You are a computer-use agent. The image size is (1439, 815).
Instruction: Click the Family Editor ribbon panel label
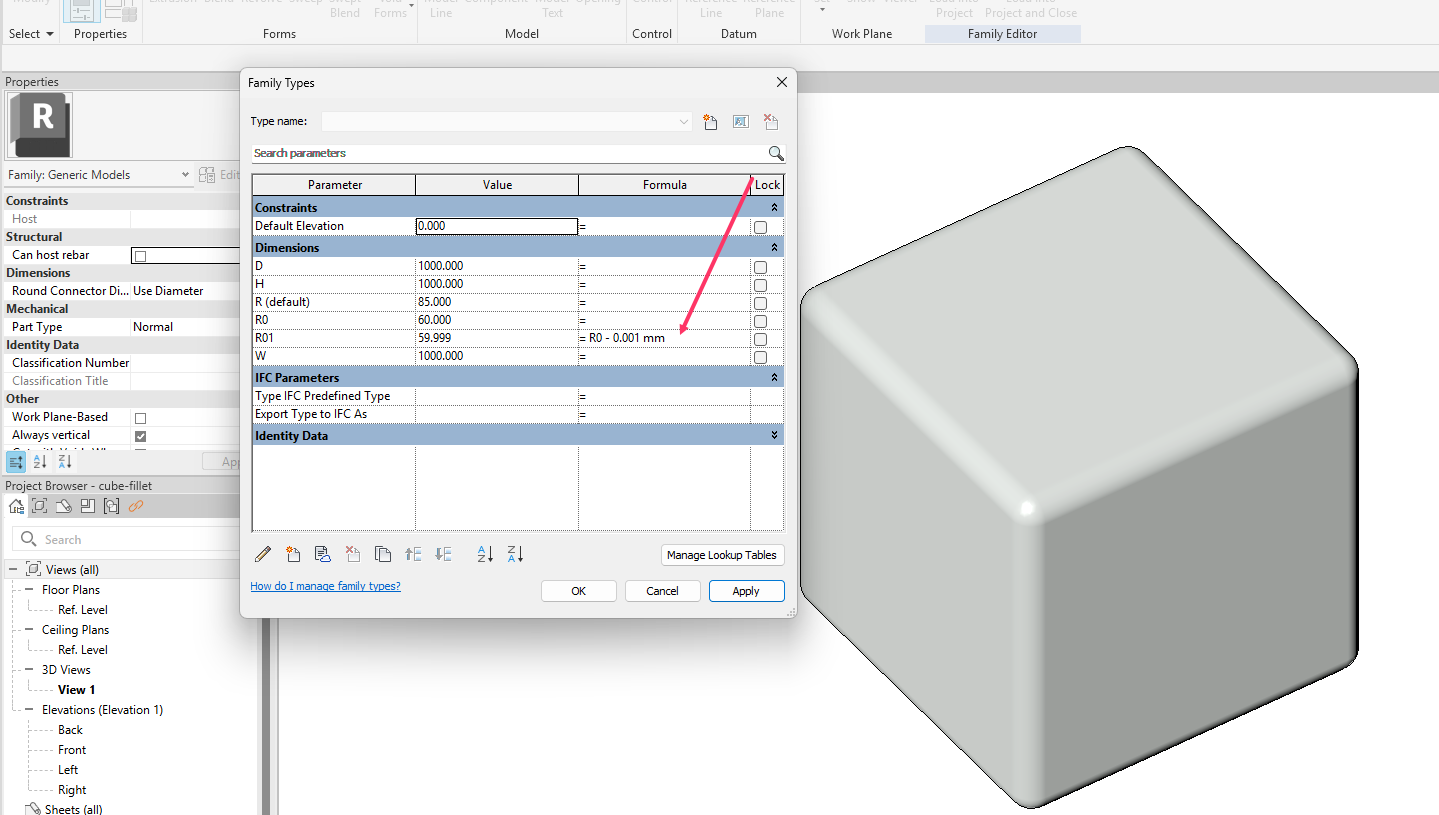(x=1003, y=34)
